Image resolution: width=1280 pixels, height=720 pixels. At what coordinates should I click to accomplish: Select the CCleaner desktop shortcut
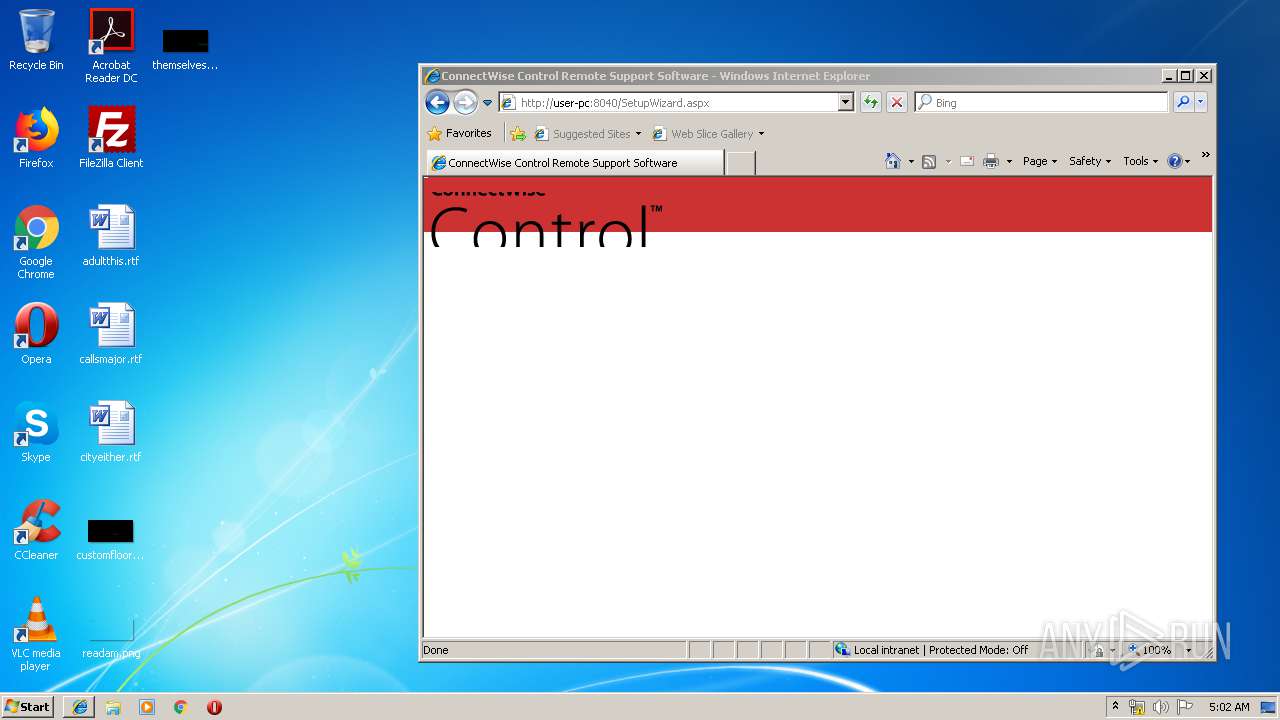click(36, 530)
